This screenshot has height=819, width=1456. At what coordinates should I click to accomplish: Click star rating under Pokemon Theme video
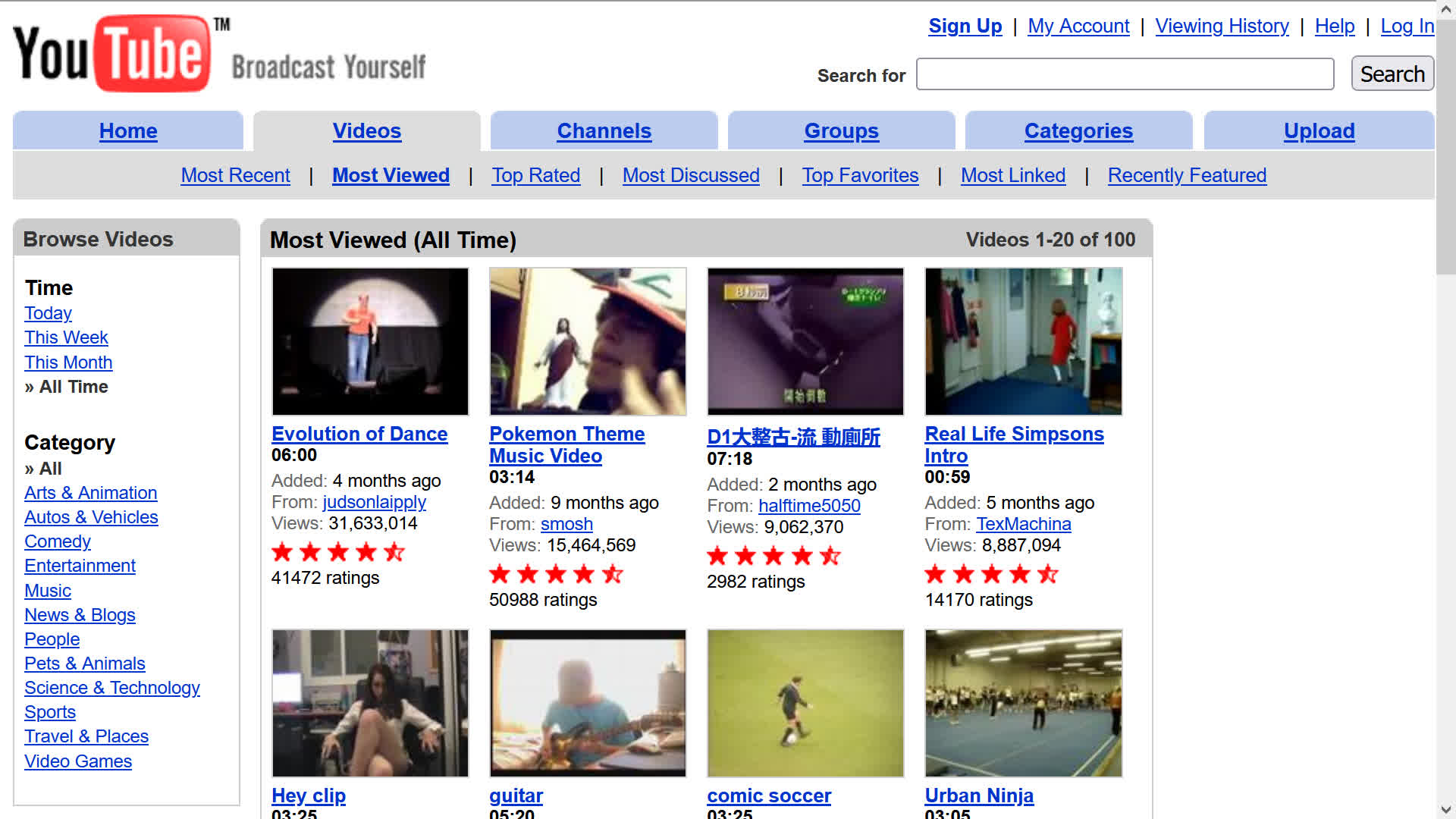click(556, 574)
